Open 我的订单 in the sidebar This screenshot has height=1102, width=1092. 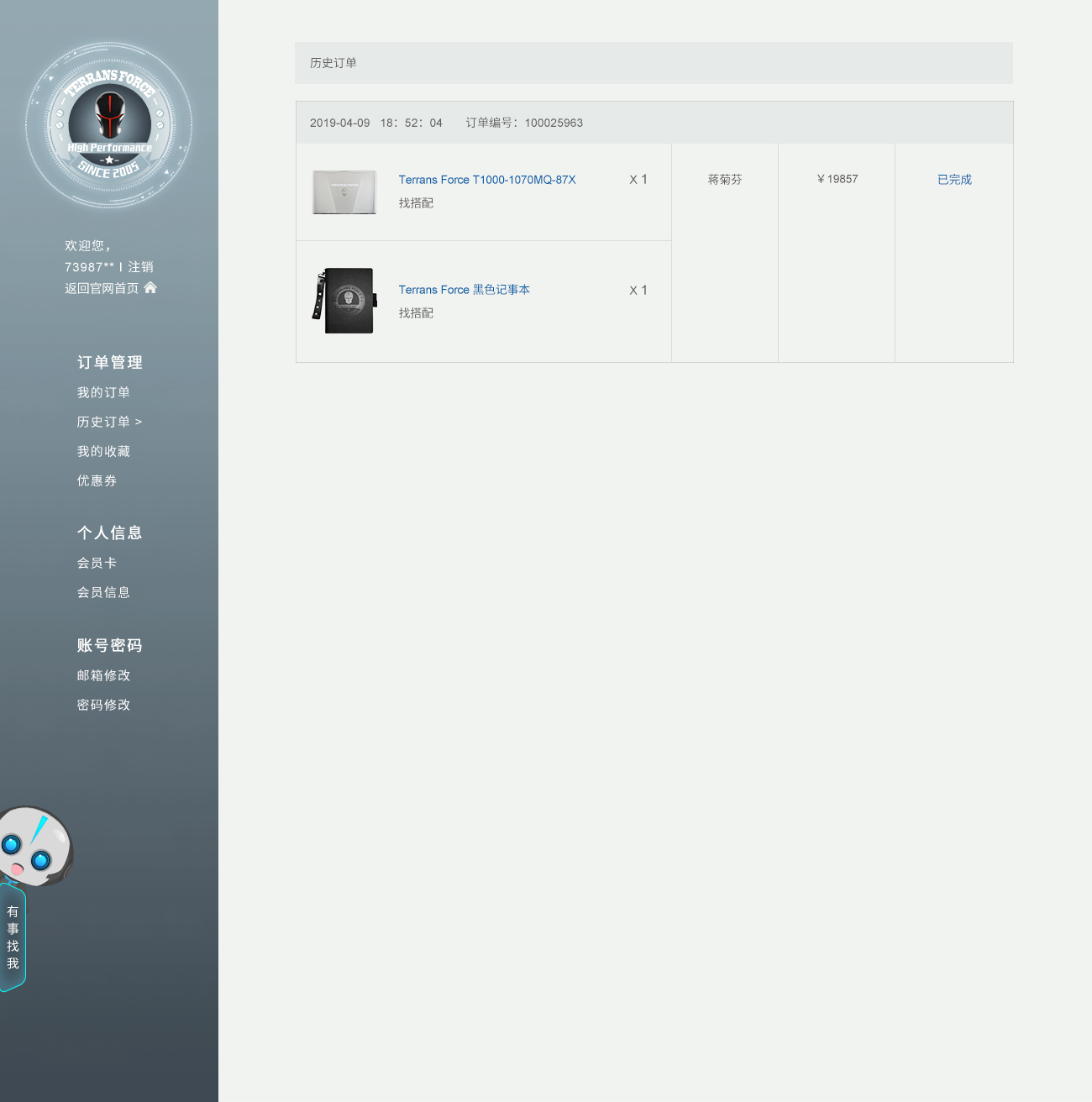pos(103,392)
